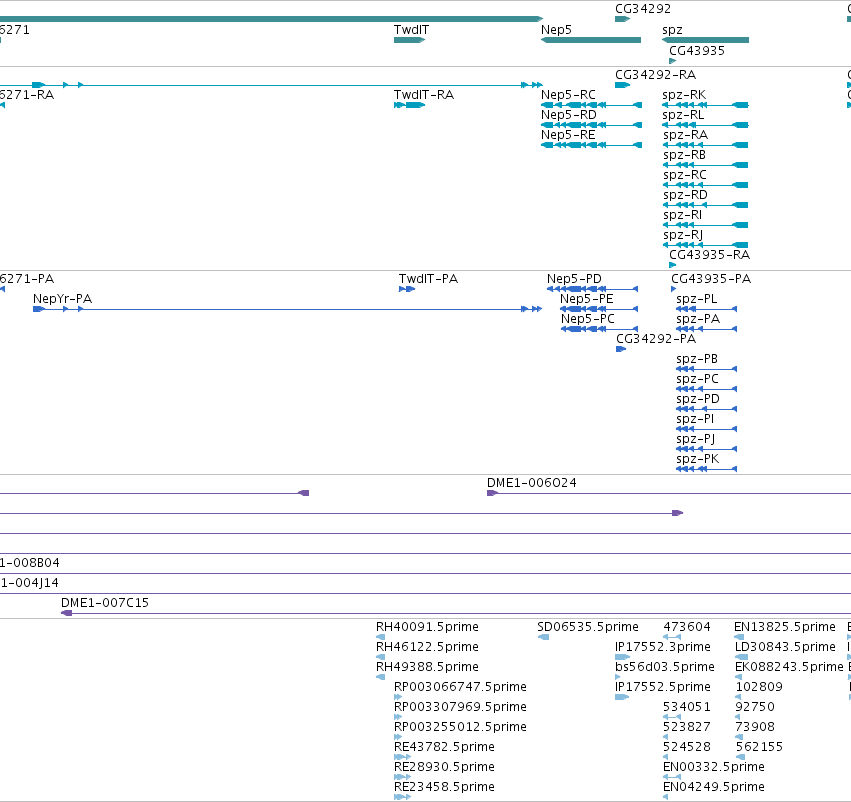Viewport: 851px width, 802px height.
Task: Click the Nep5-PD protein label
Action: pyautogui.click(x=574, y=279)
